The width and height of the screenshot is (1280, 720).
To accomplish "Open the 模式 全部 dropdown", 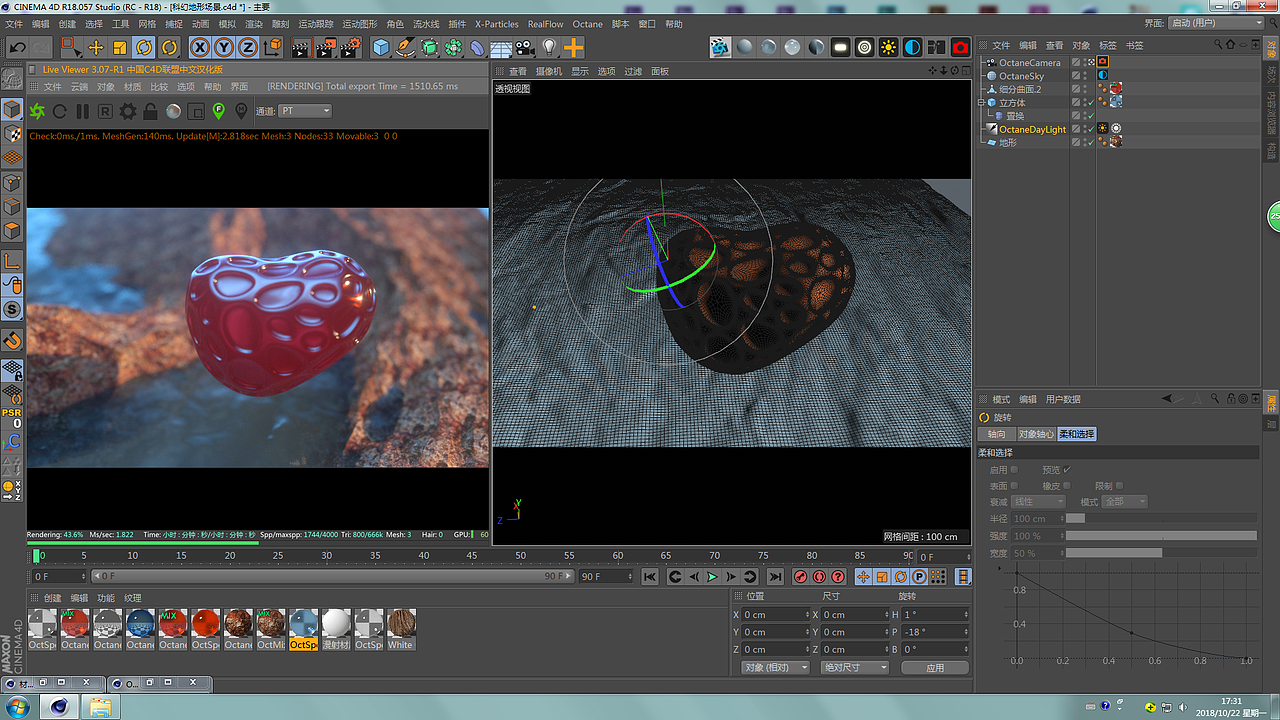I will click(x=1125, y=501).
